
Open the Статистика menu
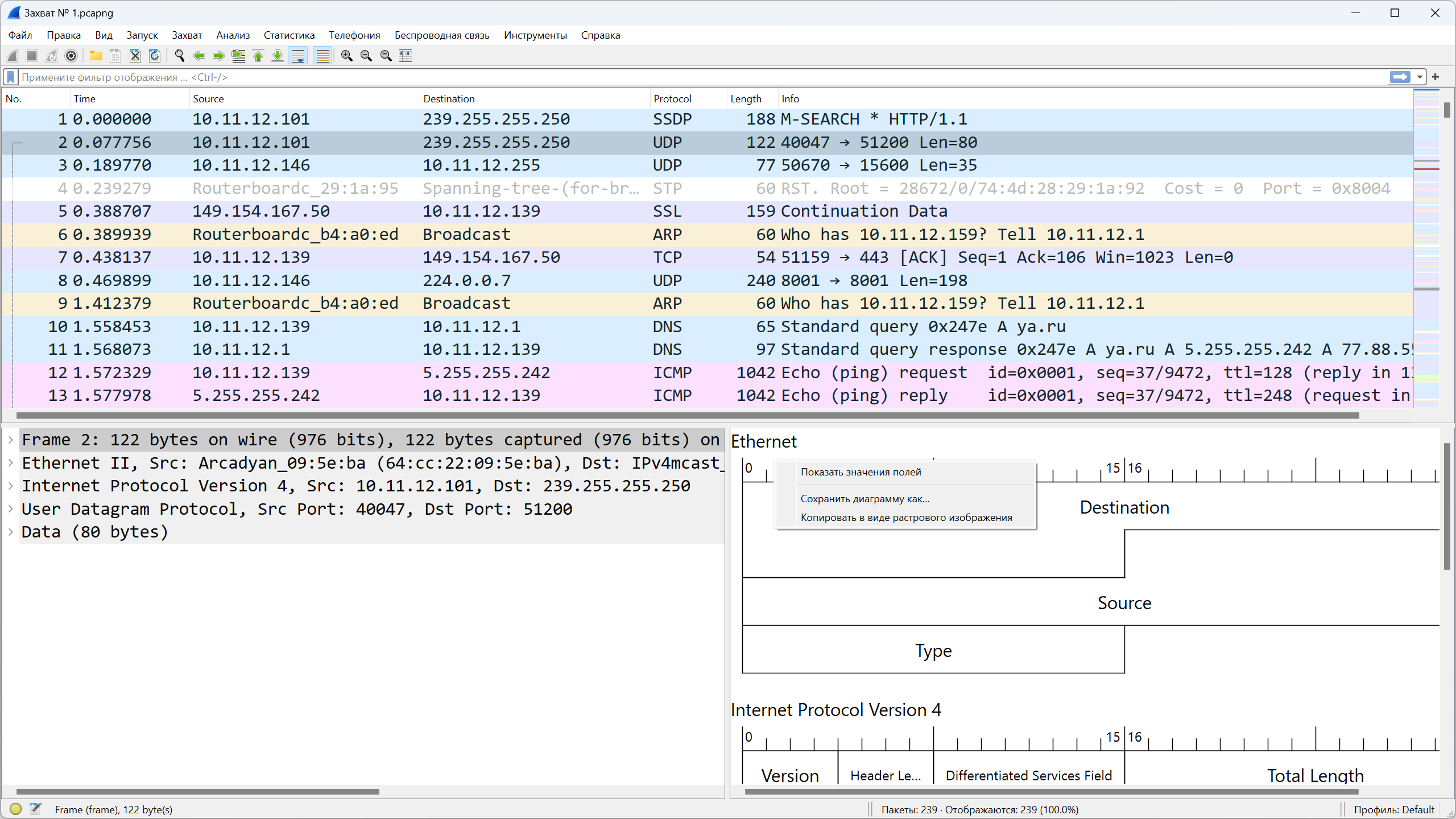click(289, 35)
